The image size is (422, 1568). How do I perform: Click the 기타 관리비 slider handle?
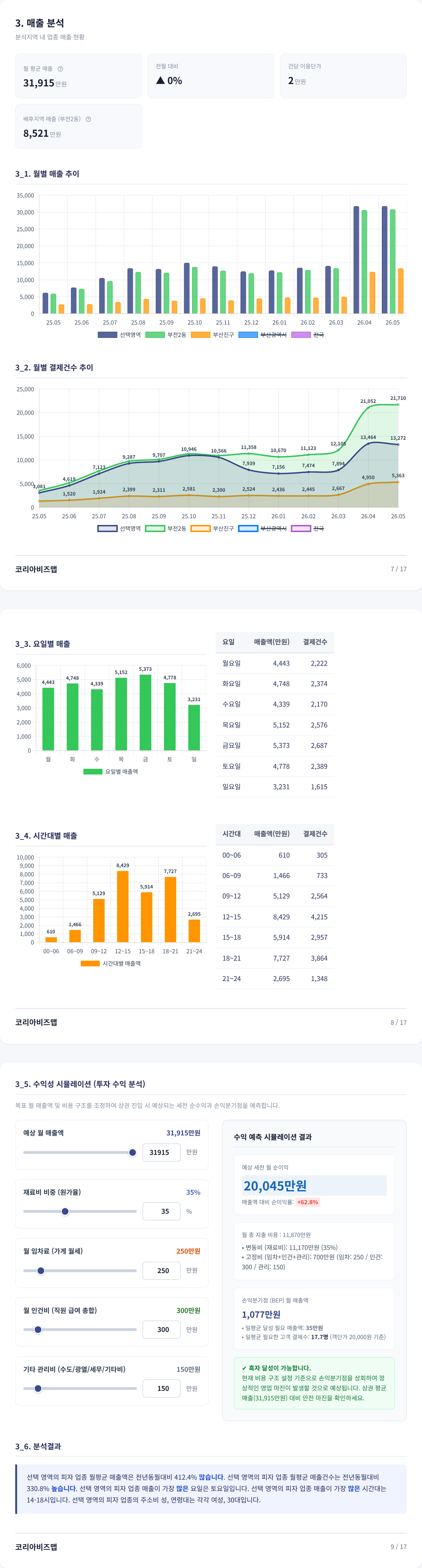pos(38,1389)
